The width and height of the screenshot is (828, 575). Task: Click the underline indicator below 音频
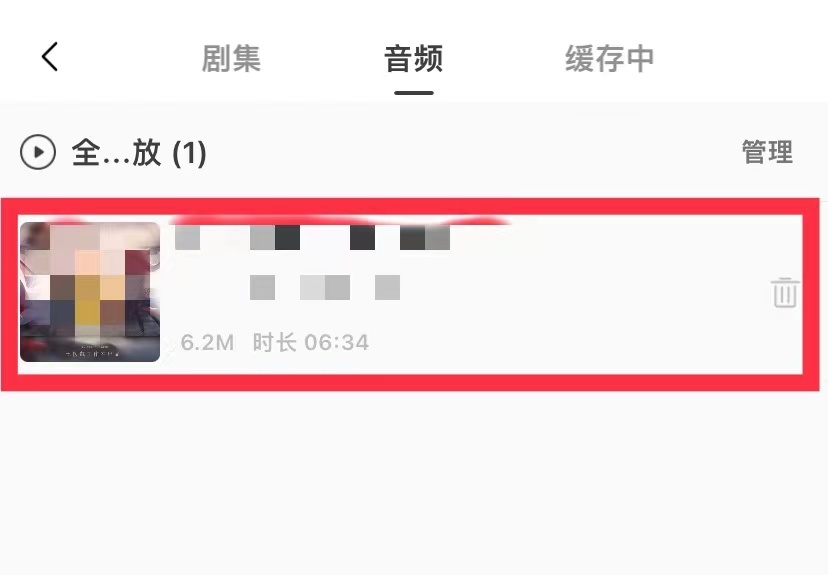coord(414,93)
